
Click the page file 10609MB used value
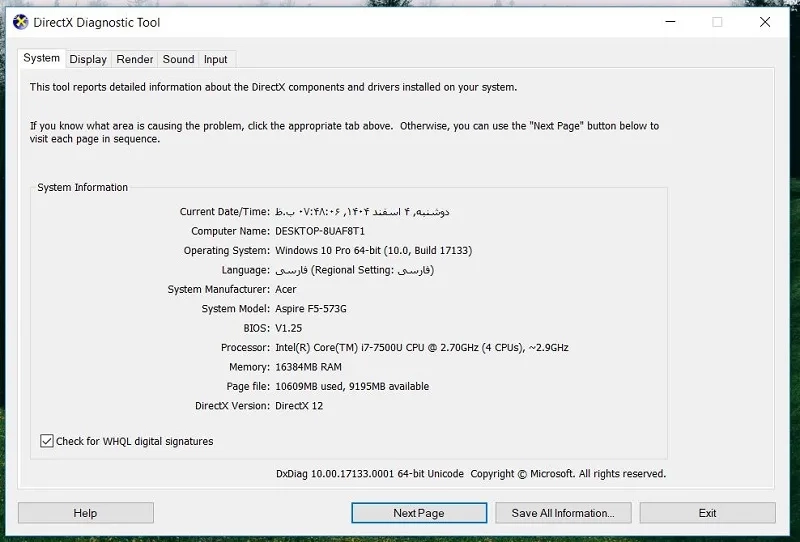tap(352, 386)
